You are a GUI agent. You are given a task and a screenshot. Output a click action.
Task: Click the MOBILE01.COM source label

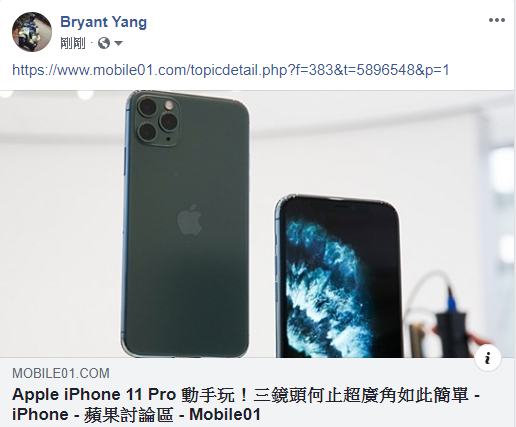pyautogui.click(x=61, y=373)
